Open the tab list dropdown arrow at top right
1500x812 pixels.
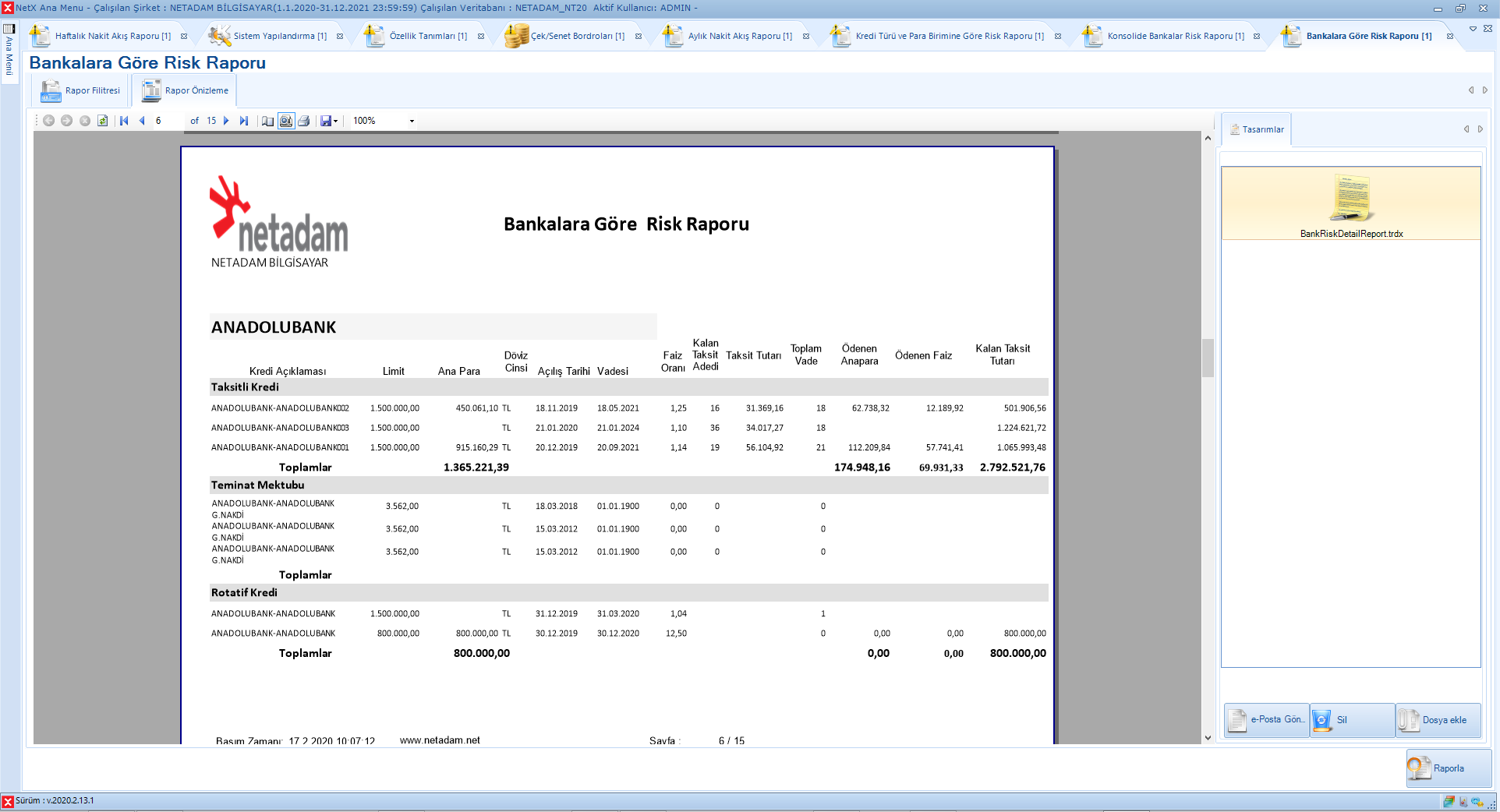(x=1473, y=29)
